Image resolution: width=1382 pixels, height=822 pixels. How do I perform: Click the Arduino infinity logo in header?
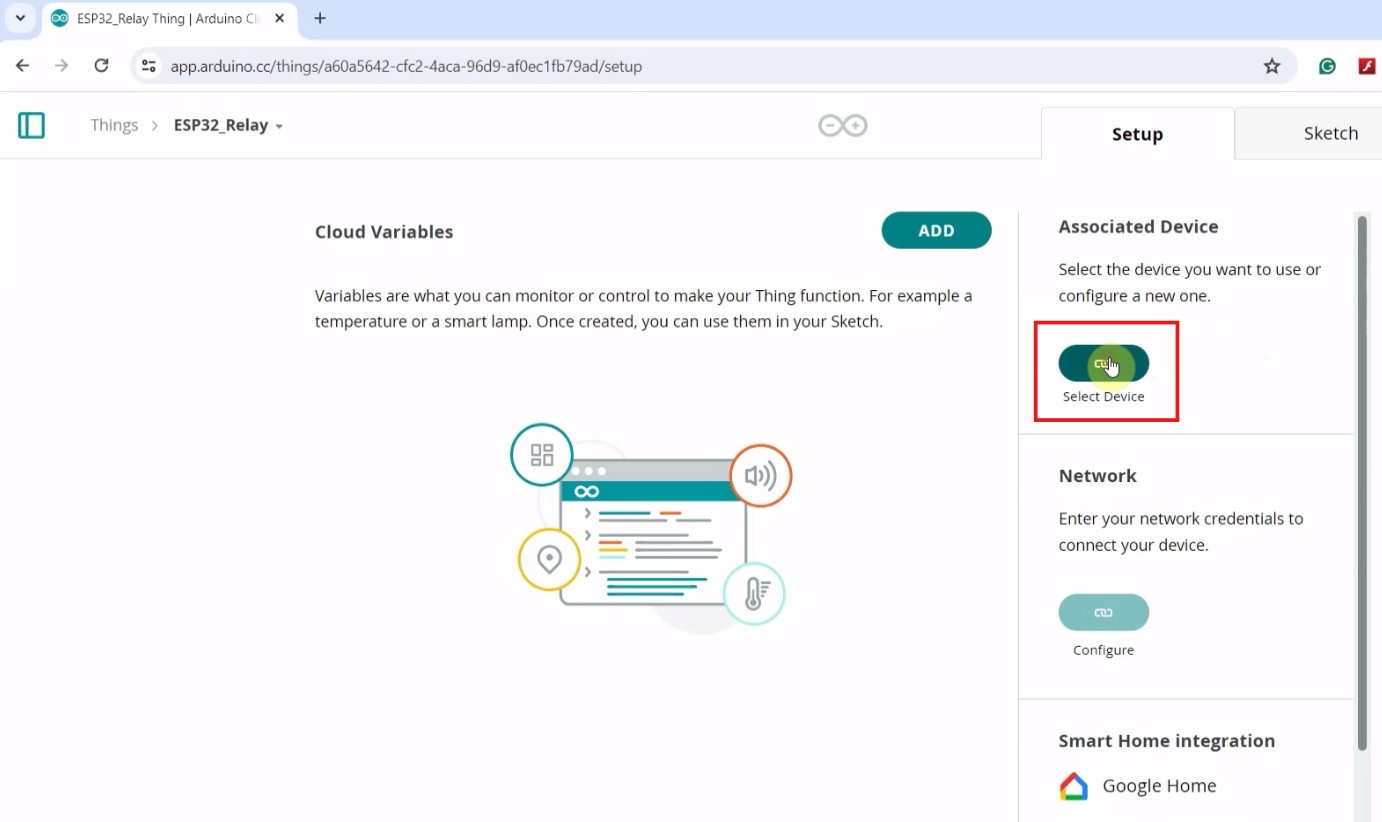click(x=842, y=125)
